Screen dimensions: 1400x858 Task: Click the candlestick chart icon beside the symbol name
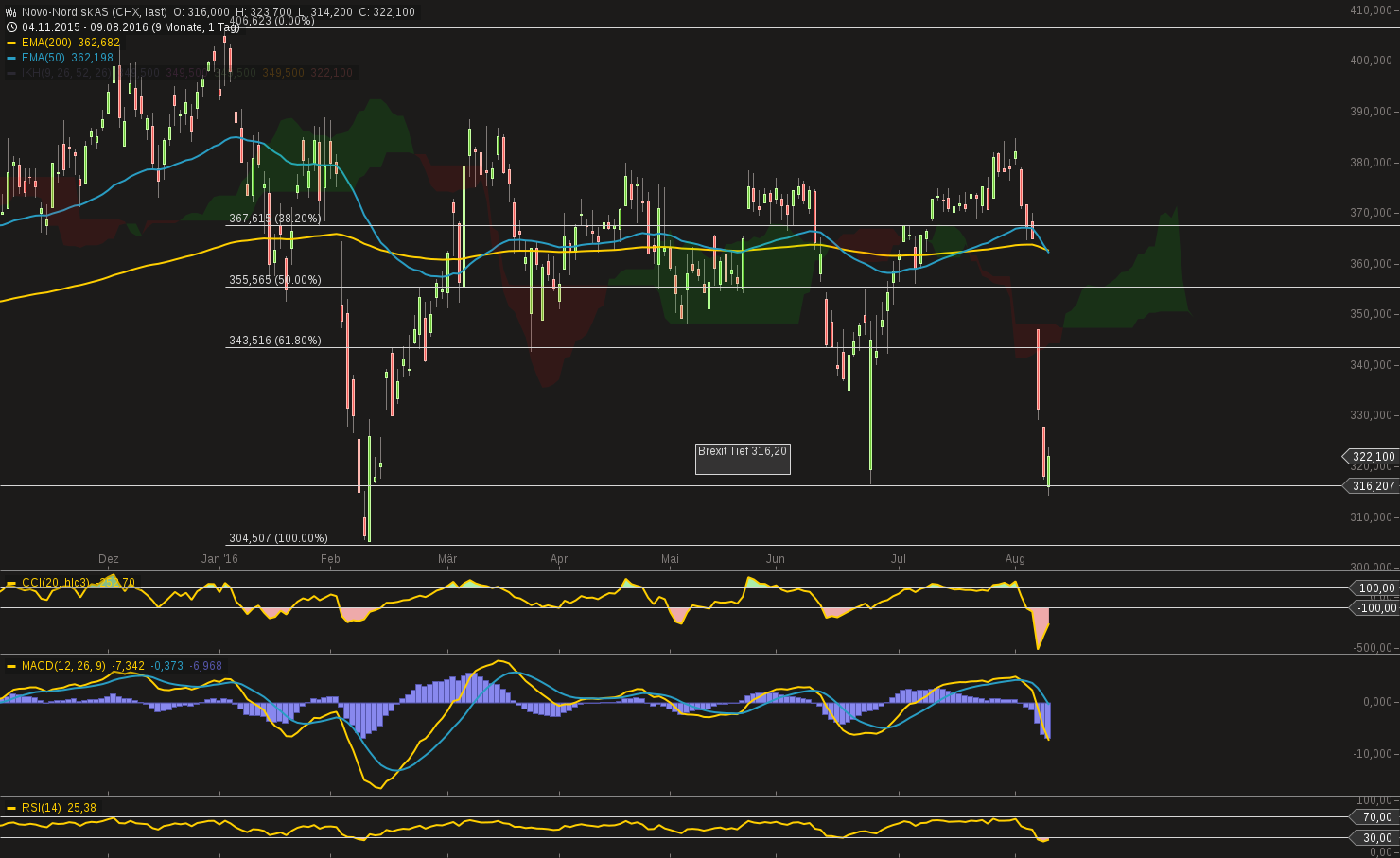click(10, 11)
